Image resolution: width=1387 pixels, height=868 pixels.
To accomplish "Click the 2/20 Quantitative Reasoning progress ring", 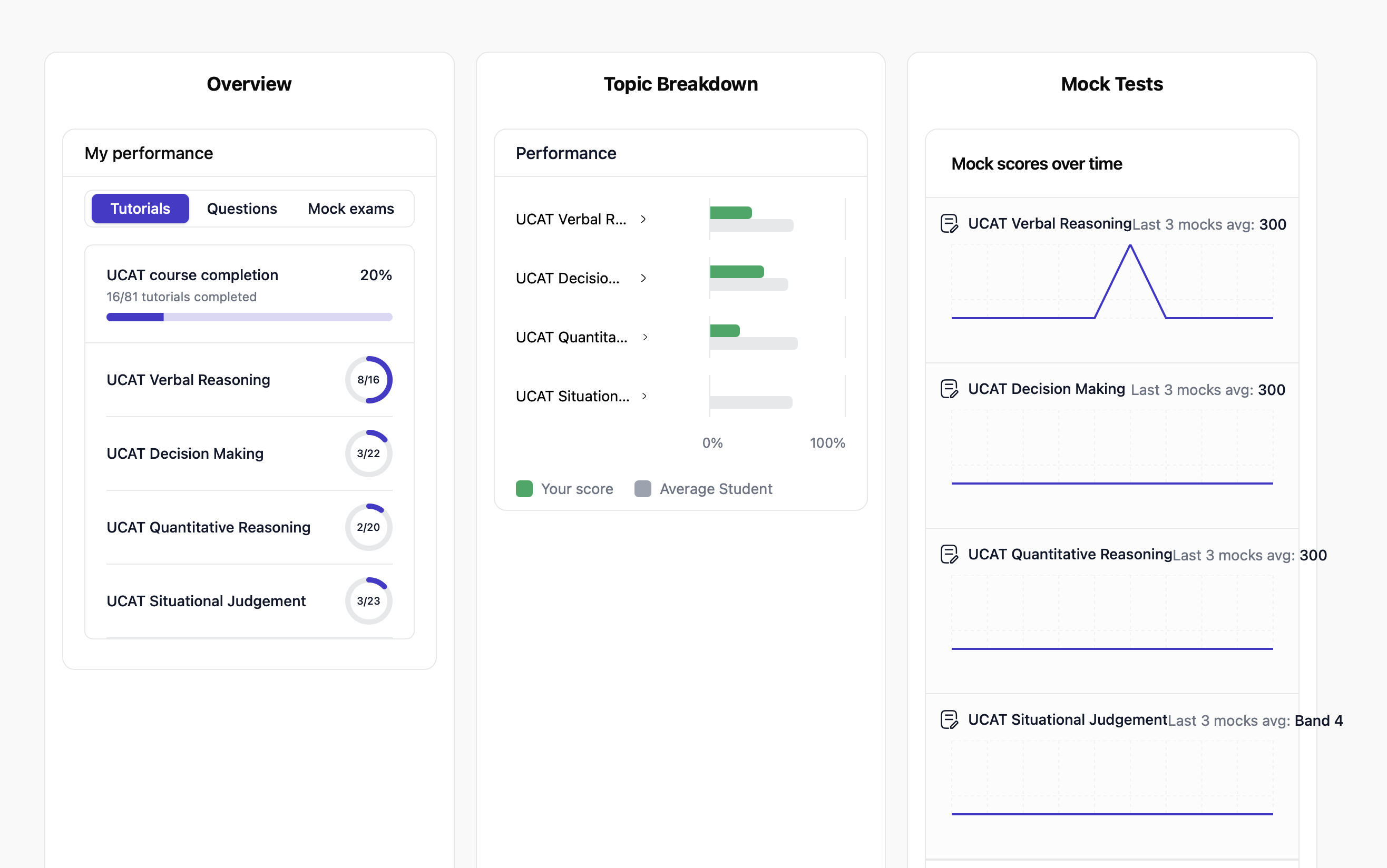I will [368, 527].
